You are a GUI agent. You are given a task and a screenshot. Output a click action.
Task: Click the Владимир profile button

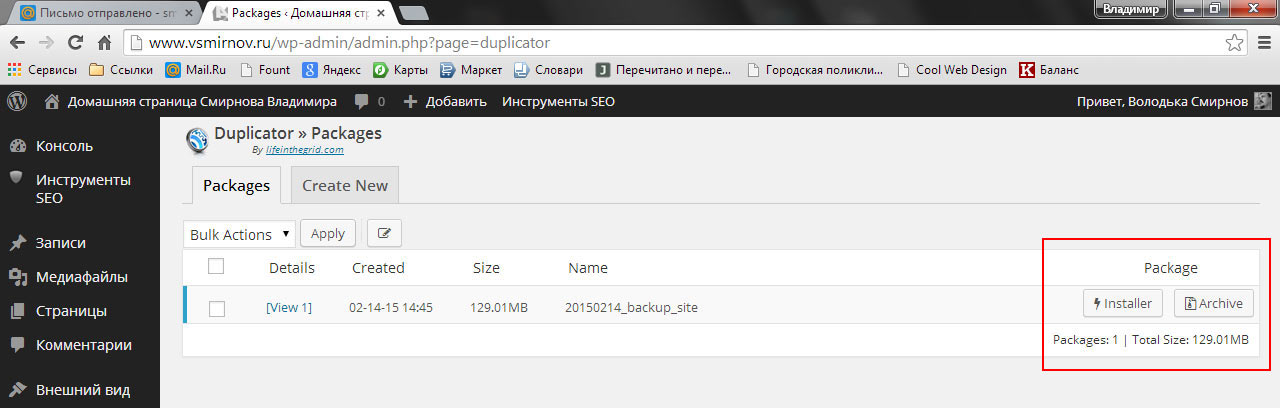(x=1131, y=9)
